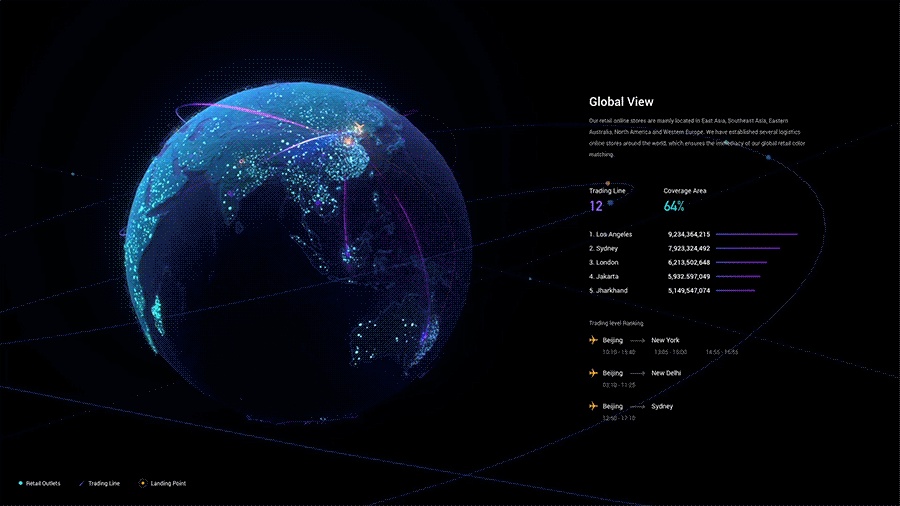Image resolution: width=900 pixels, height=506 pixels.
Task: Click the Landing Point legend diamond icon
Action: coord(143,483)
